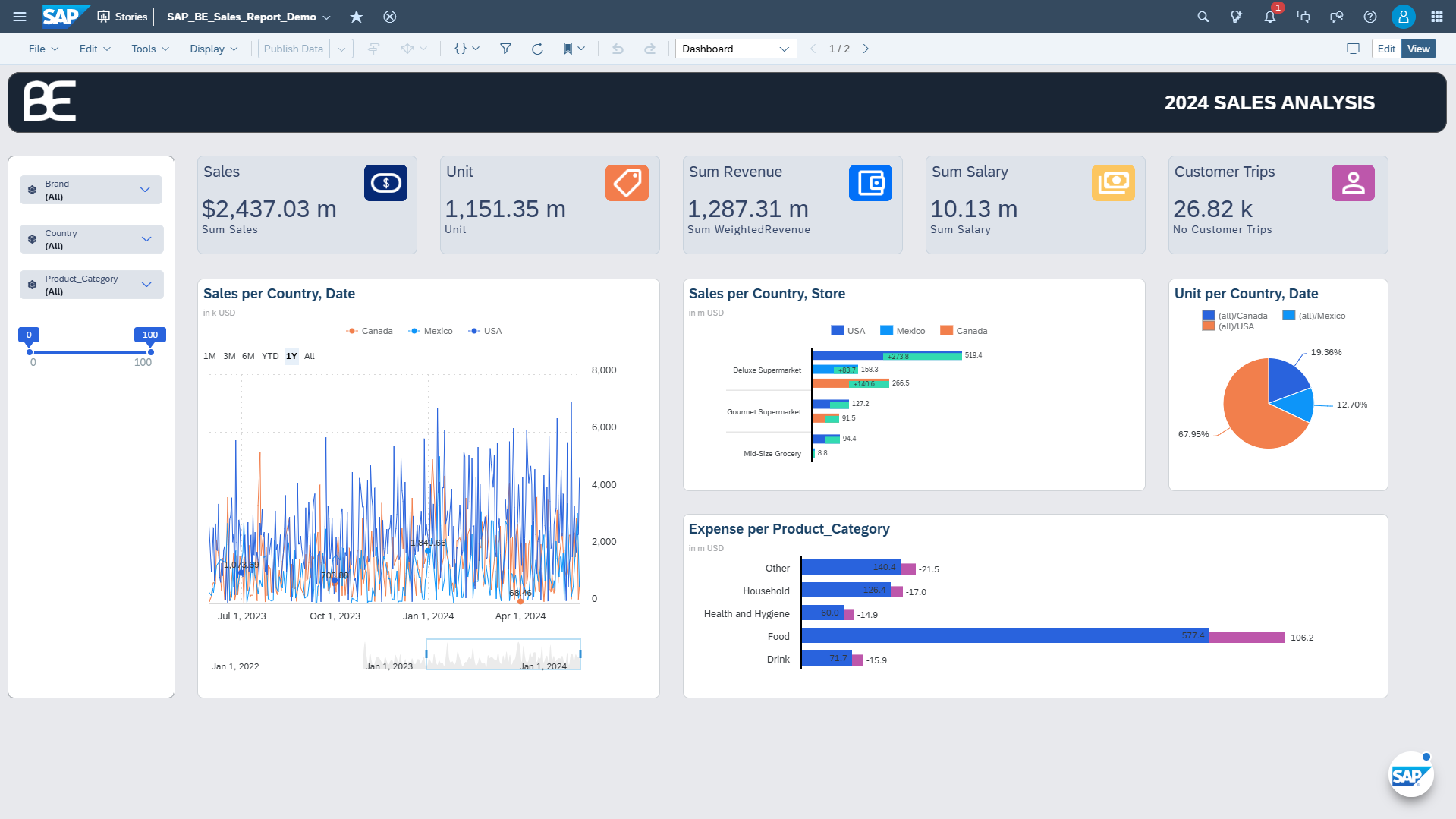Click the filter funnel toolbar icon
The image size is (1456, 819).
505,49
